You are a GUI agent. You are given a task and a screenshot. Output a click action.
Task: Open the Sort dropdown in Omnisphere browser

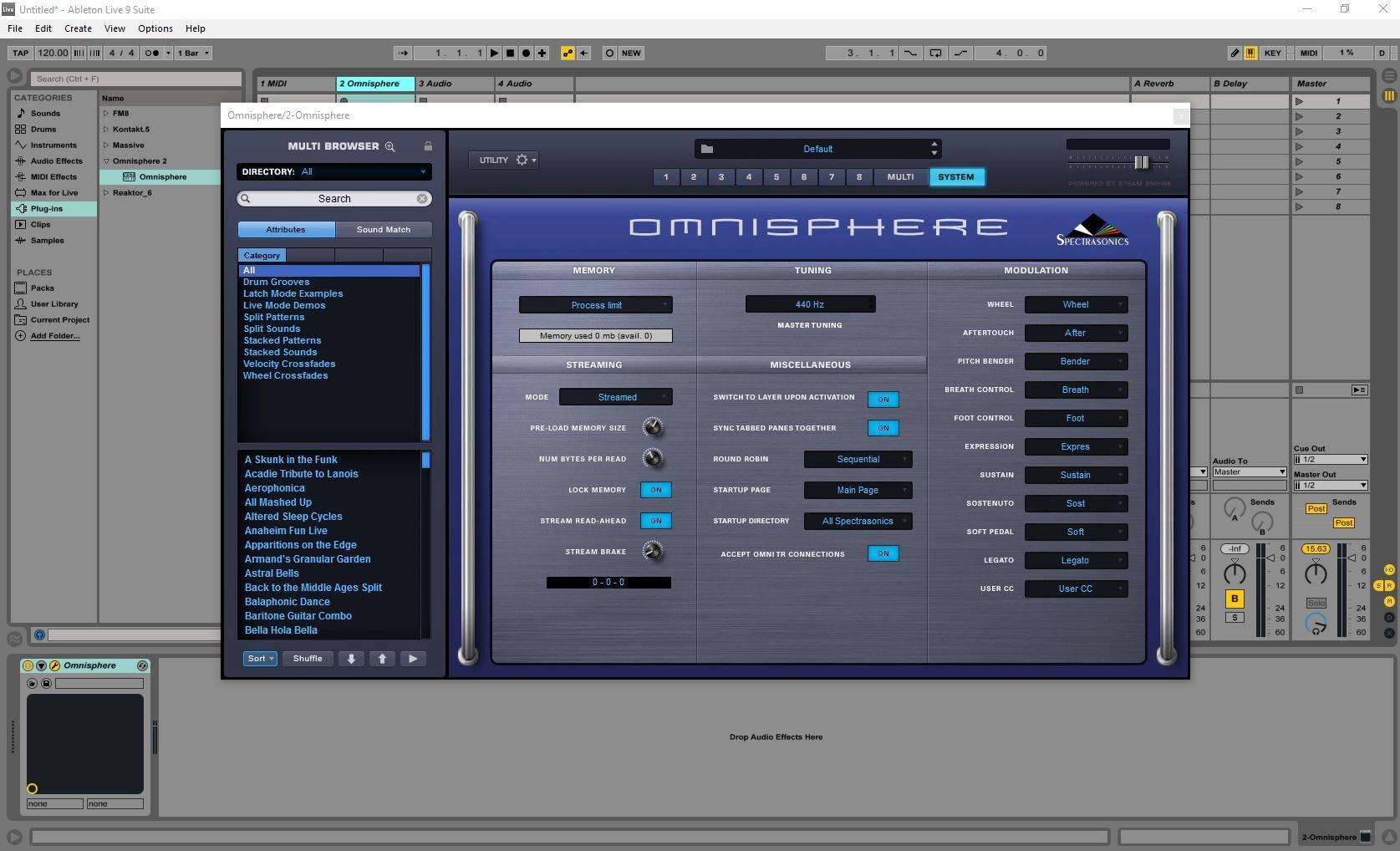(x=260, y=659)
